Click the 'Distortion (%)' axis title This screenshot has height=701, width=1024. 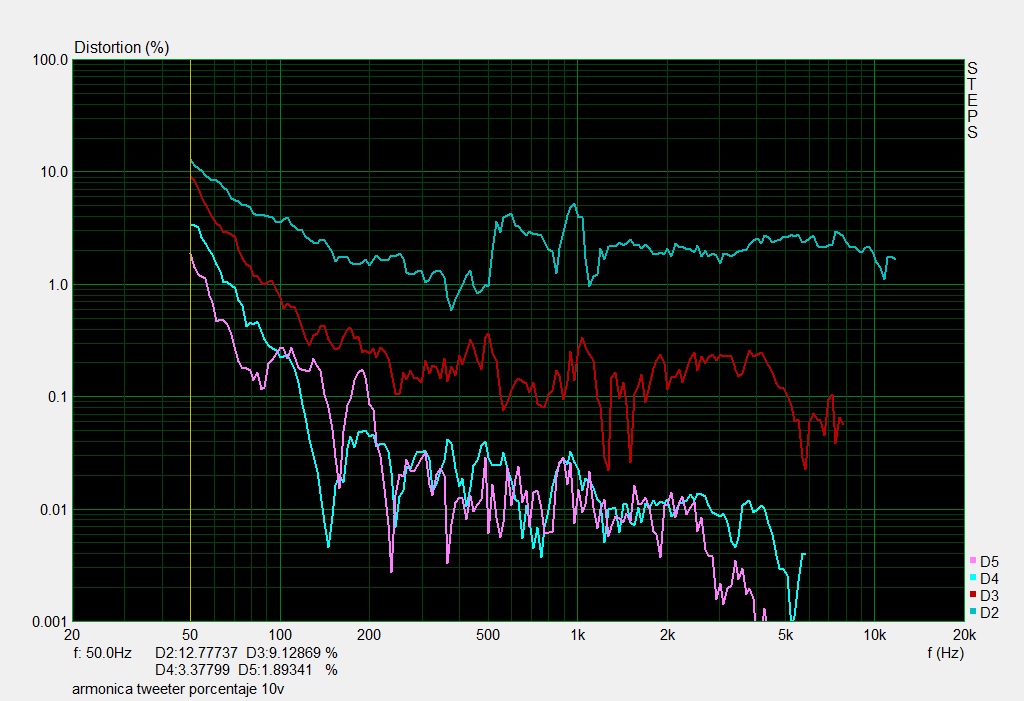[x=121, y=48]
